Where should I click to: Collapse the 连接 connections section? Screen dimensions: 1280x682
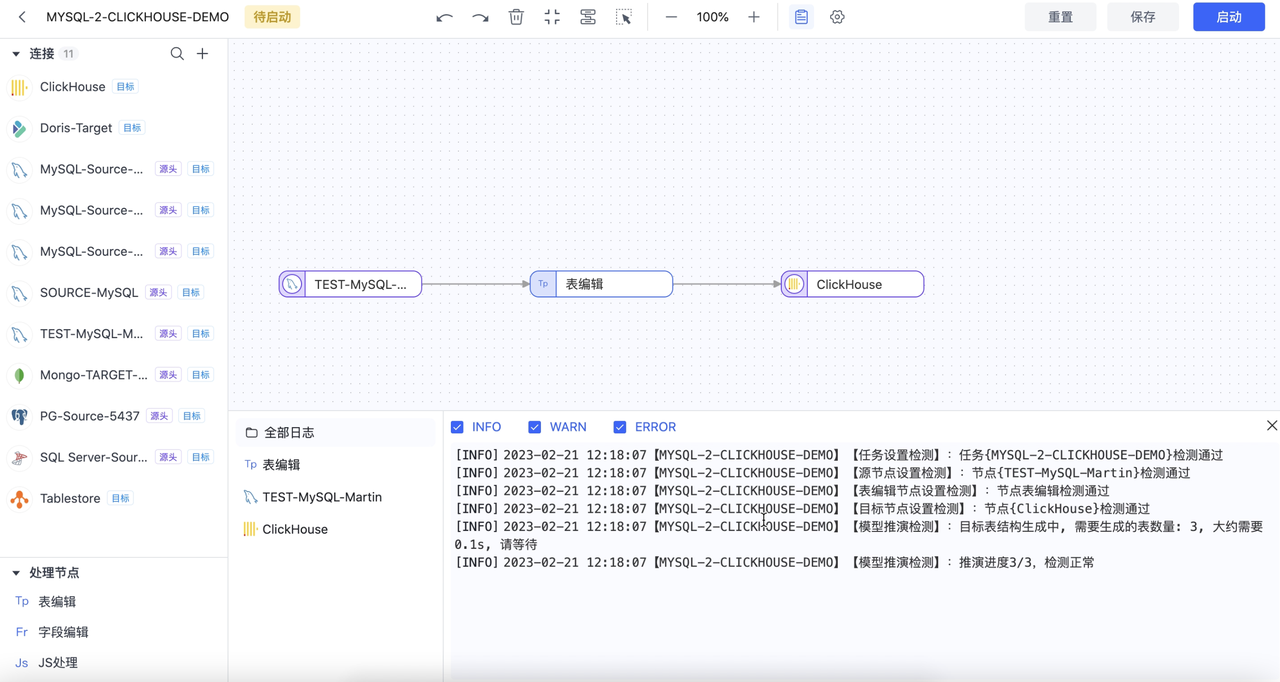(16, 54)
